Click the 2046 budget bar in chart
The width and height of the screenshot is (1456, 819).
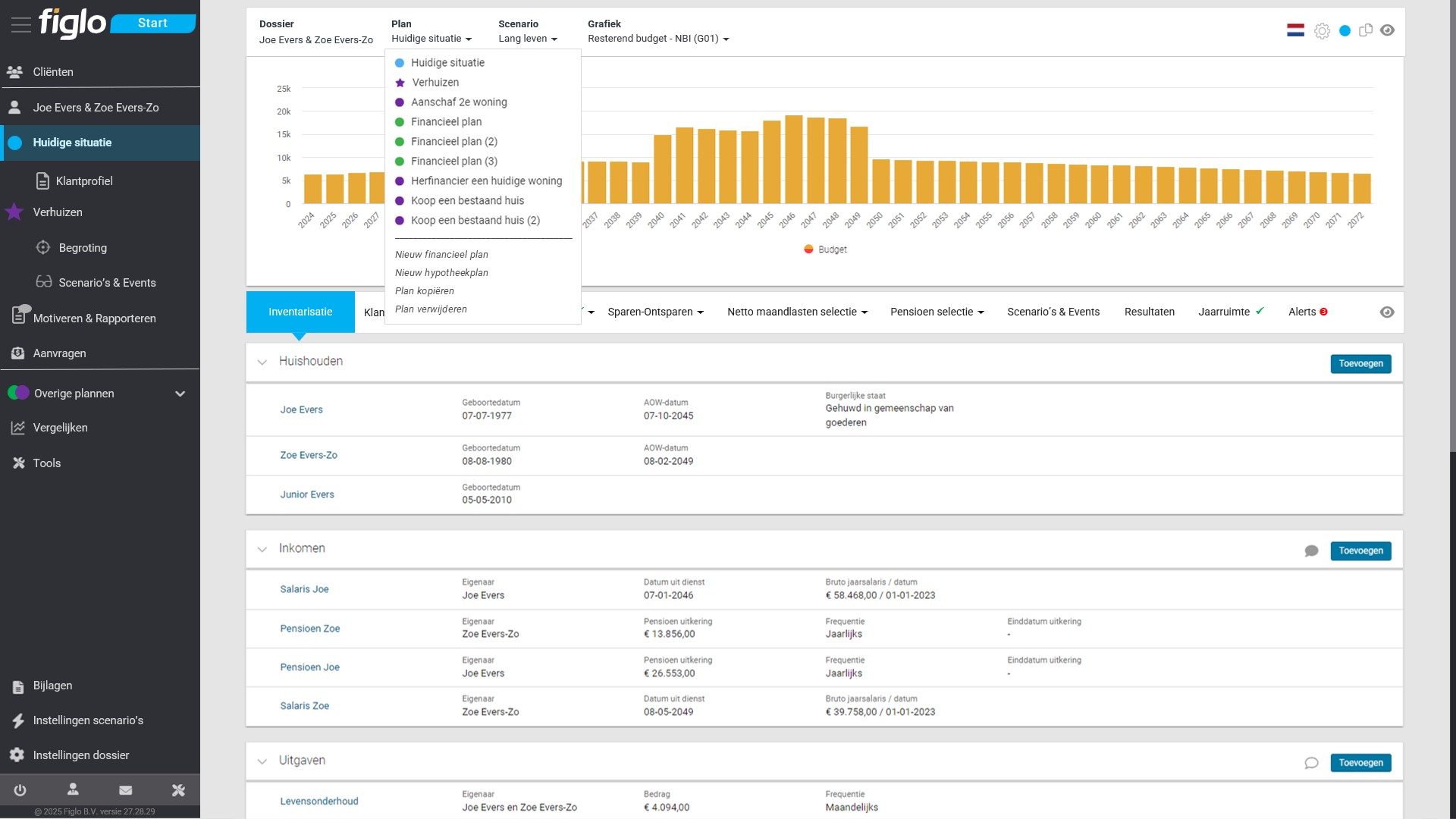pos(793,159)
